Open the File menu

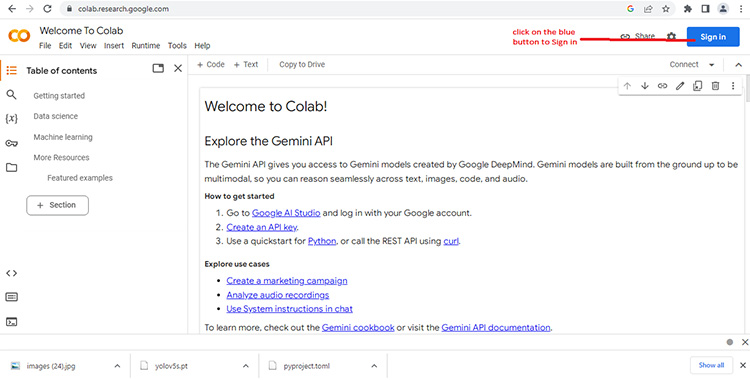(x=45, y=46)
